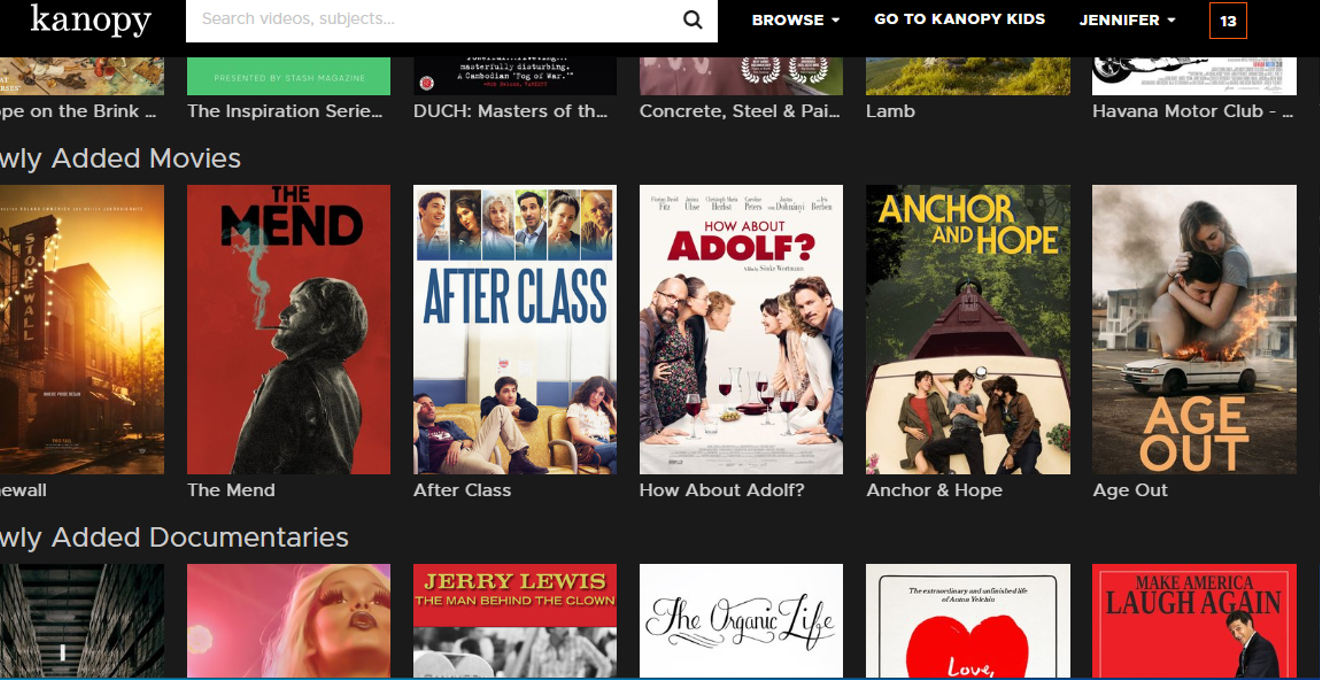Open the Lamb thumbnail image
This screenshot has width=1320, height=680.
pyautogui.click(x=968, y=76)
